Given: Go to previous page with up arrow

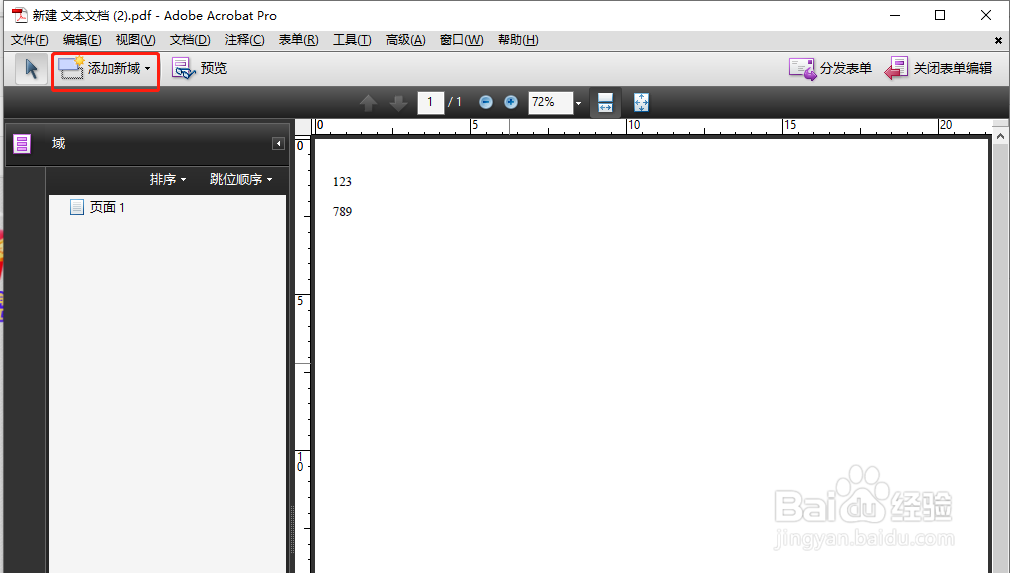Looking at the screenshot, I should 368,102.
